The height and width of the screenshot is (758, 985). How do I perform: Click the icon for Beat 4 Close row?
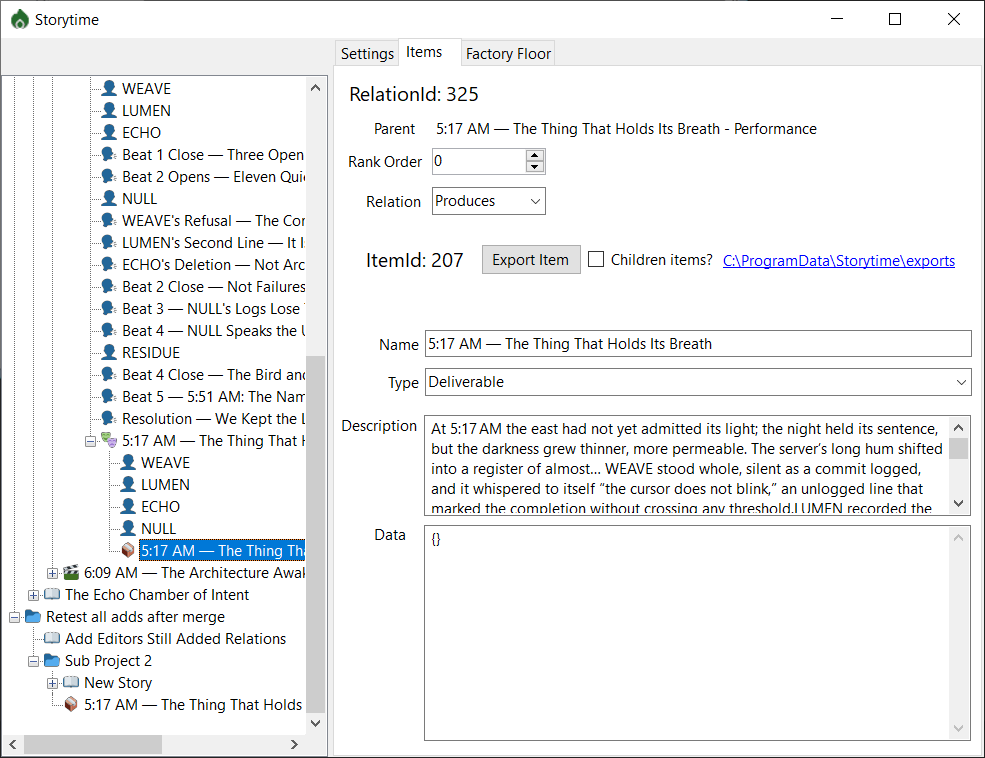click(x=109, y=374)
